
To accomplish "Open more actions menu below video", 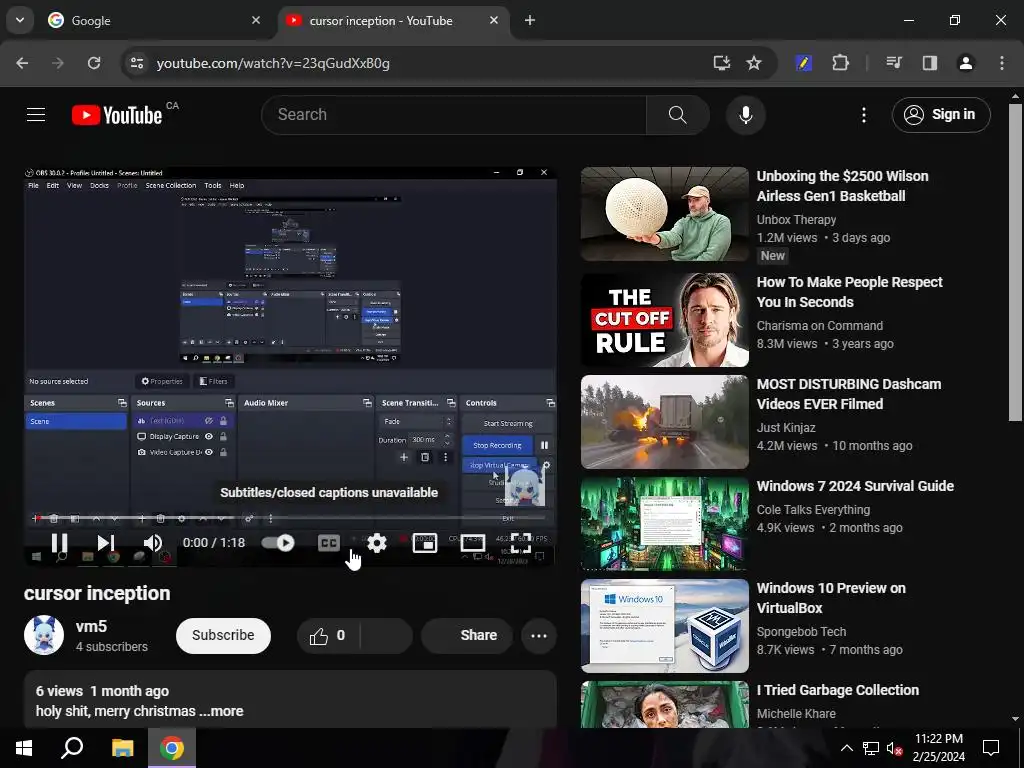I will point(539,635).
